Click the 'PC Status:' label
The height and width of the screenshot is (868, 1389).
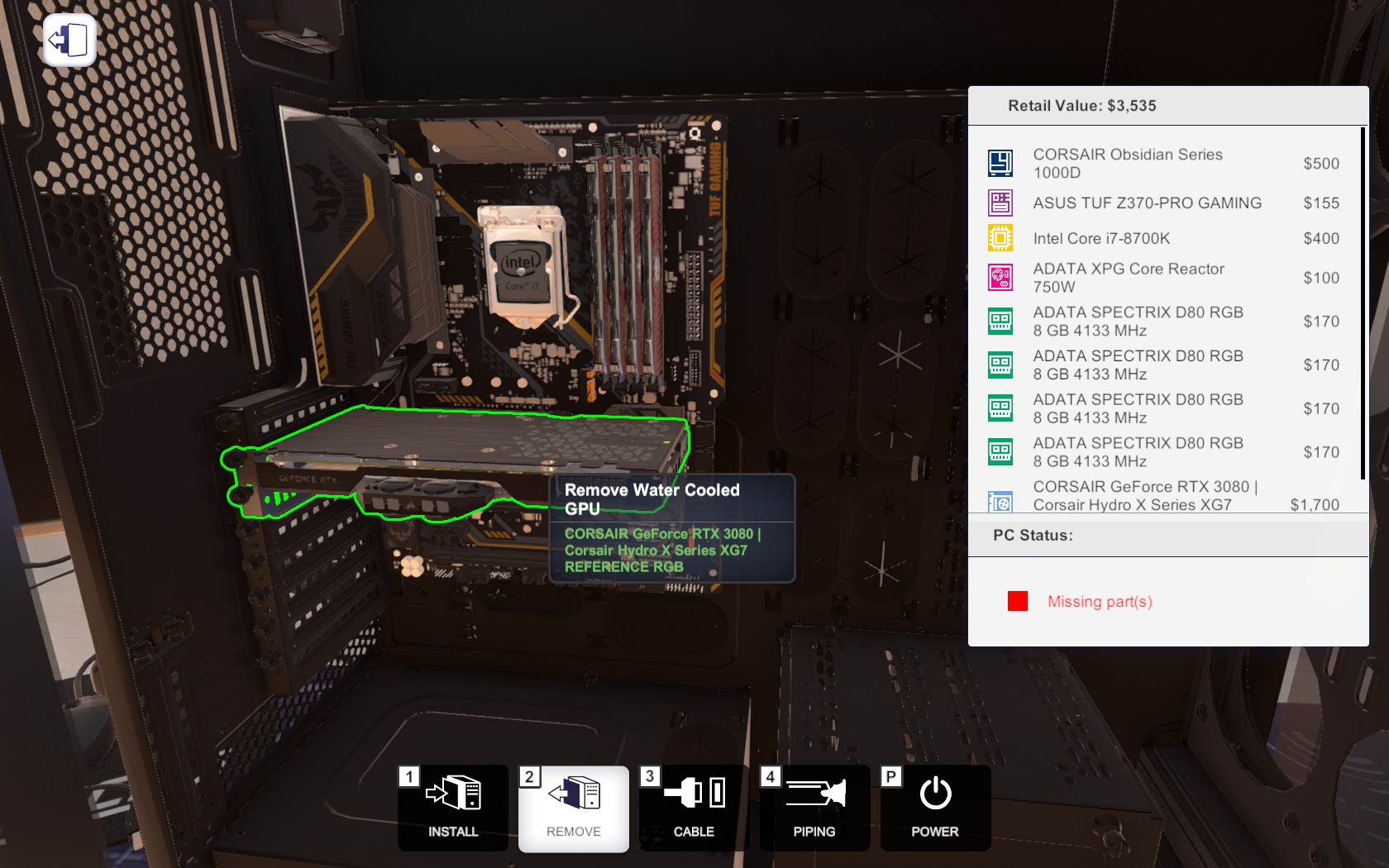click(x=1033, y=535)
